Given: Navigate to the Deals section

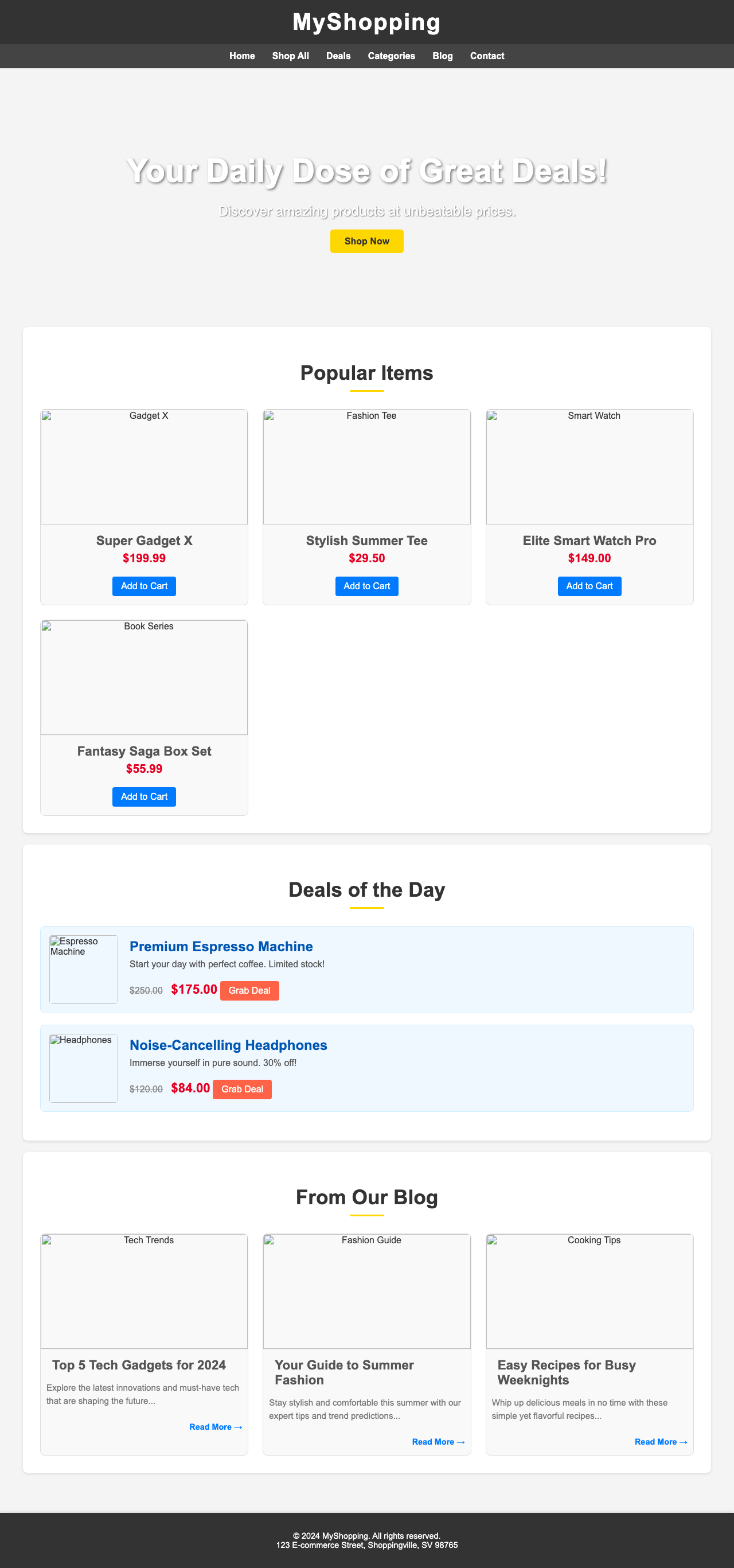Looking at the screenshot, I should tap(338, 56).
